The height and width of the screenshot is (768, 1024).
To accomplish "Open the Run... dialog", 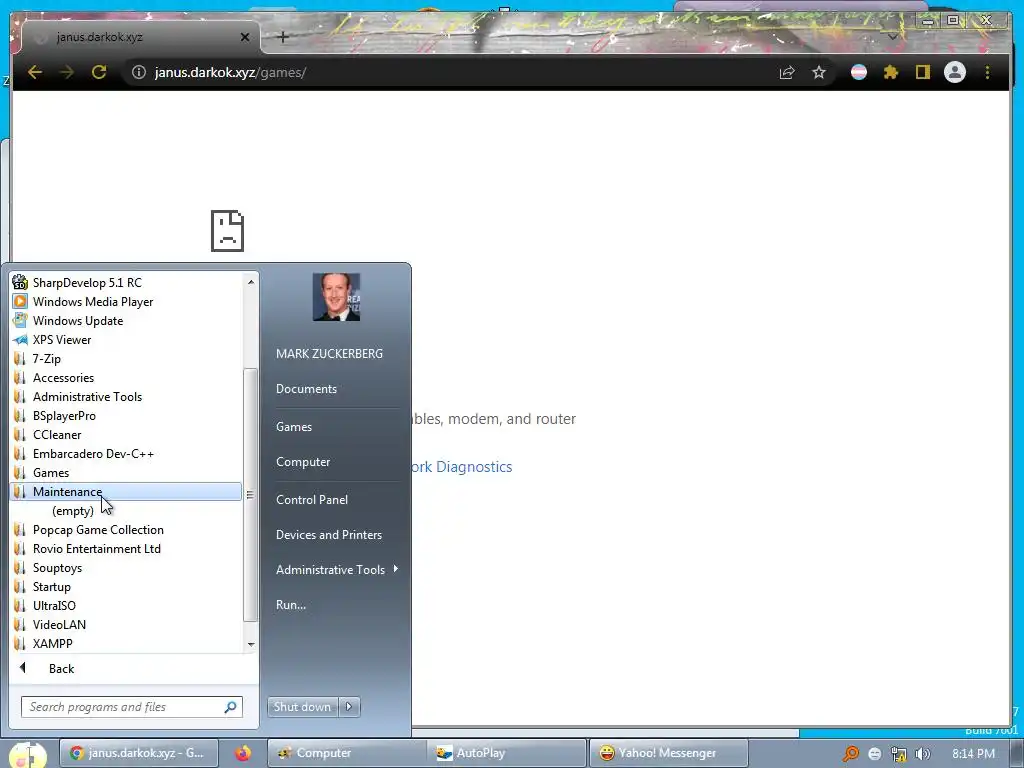I will pos(291,605).
